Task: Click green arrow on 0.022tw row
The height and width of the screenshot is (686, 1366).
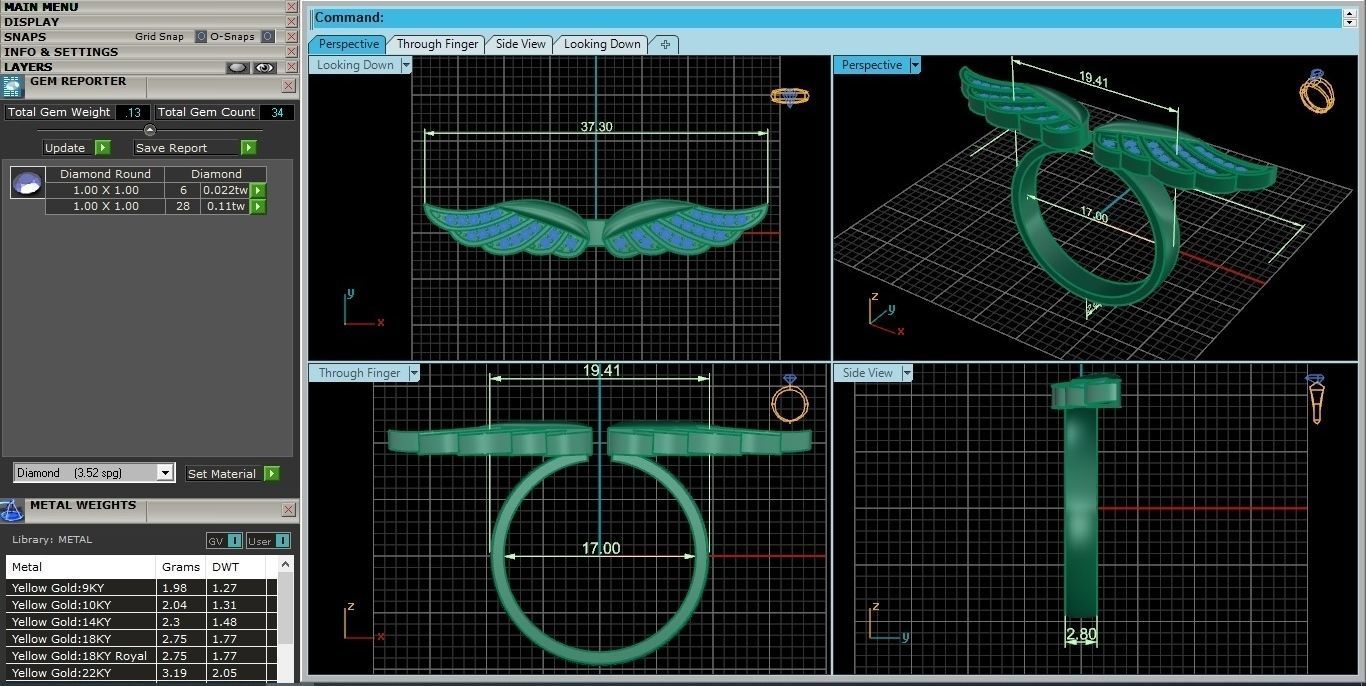Action: pyautogui.click(x=258, y=190)
